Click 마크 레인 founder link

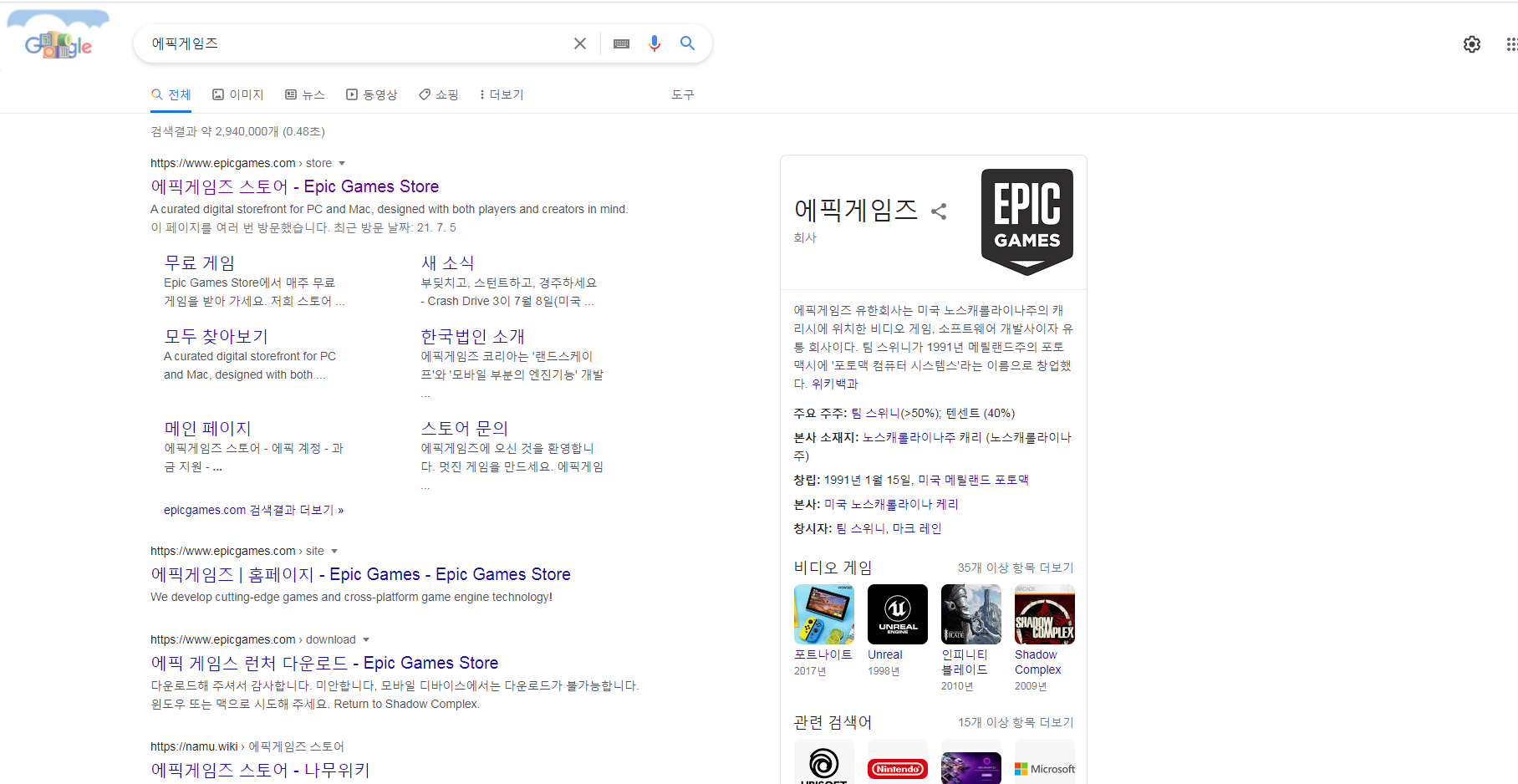(917, 528)
